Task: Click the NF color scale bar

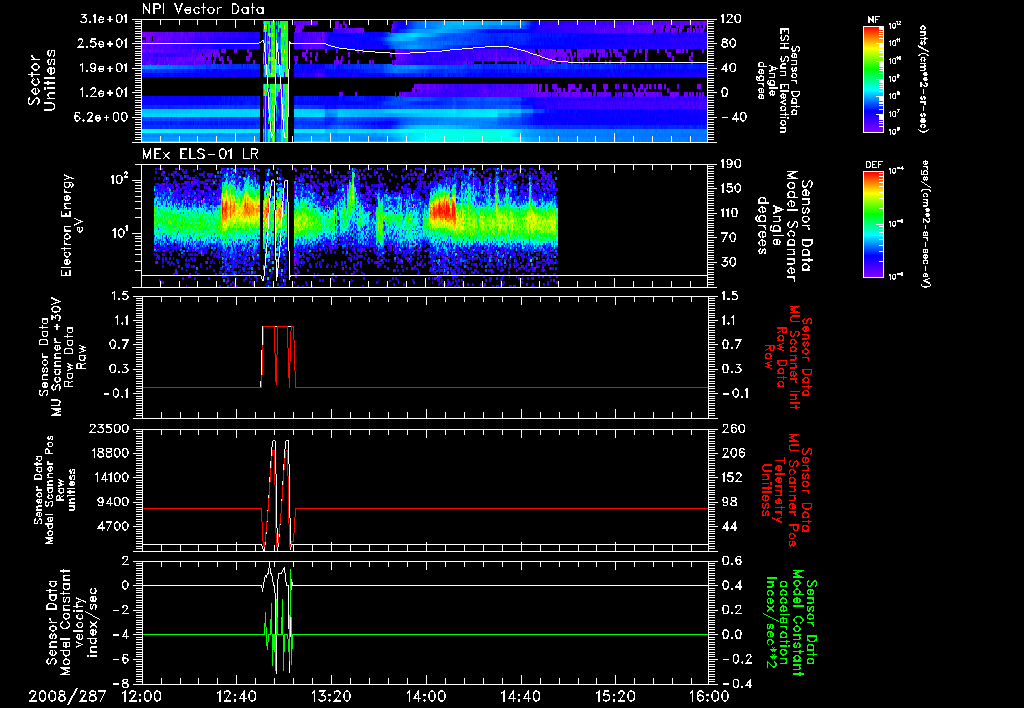Action: point(873,78)
